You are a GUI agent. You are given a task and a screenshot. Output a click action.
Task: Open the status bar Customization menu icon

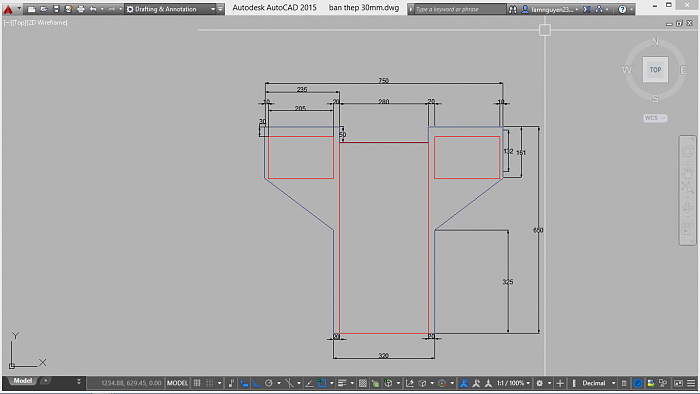(x=691, y=383)
